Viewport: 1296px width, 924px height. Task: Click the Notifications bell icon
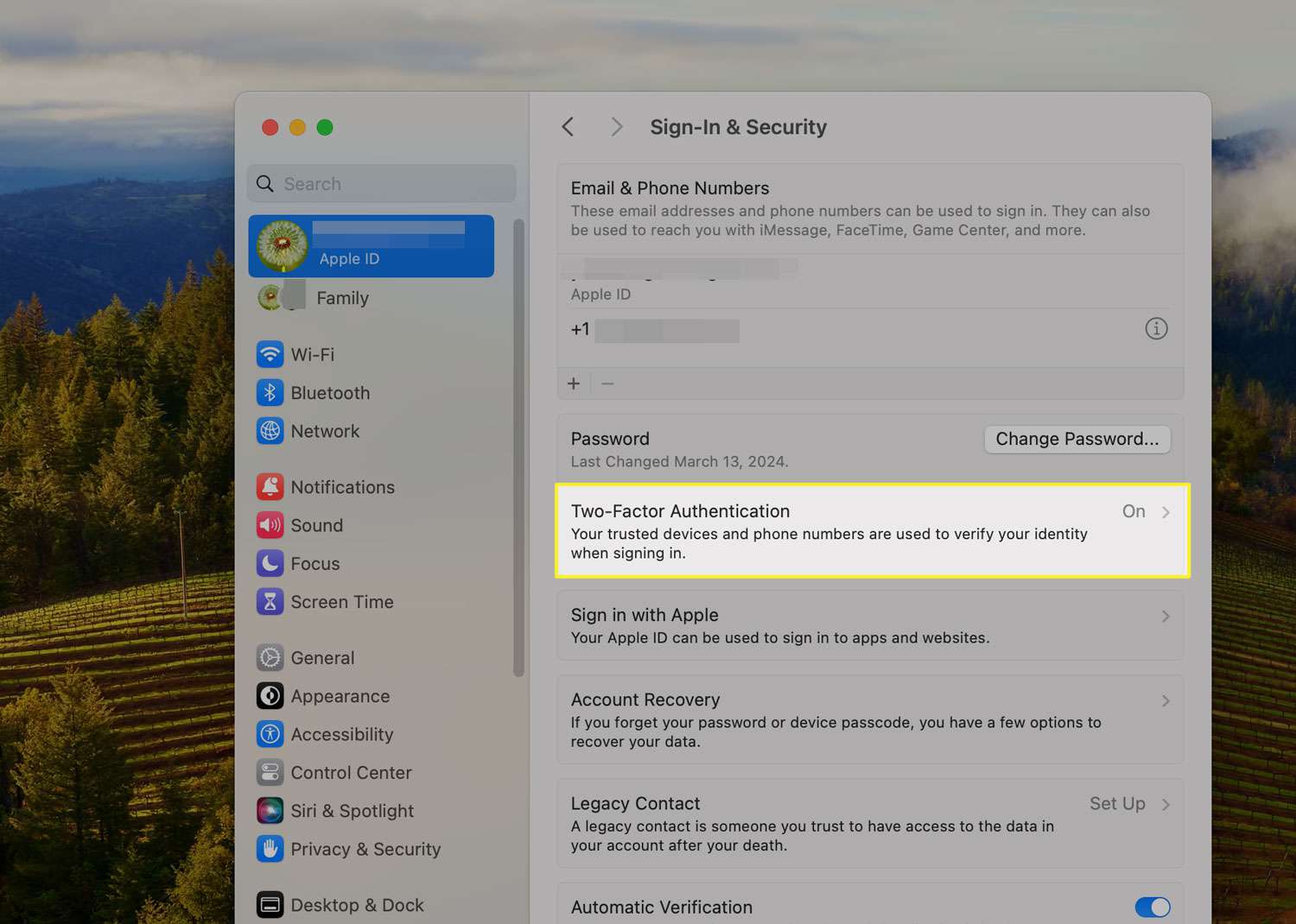coord(270,487)
